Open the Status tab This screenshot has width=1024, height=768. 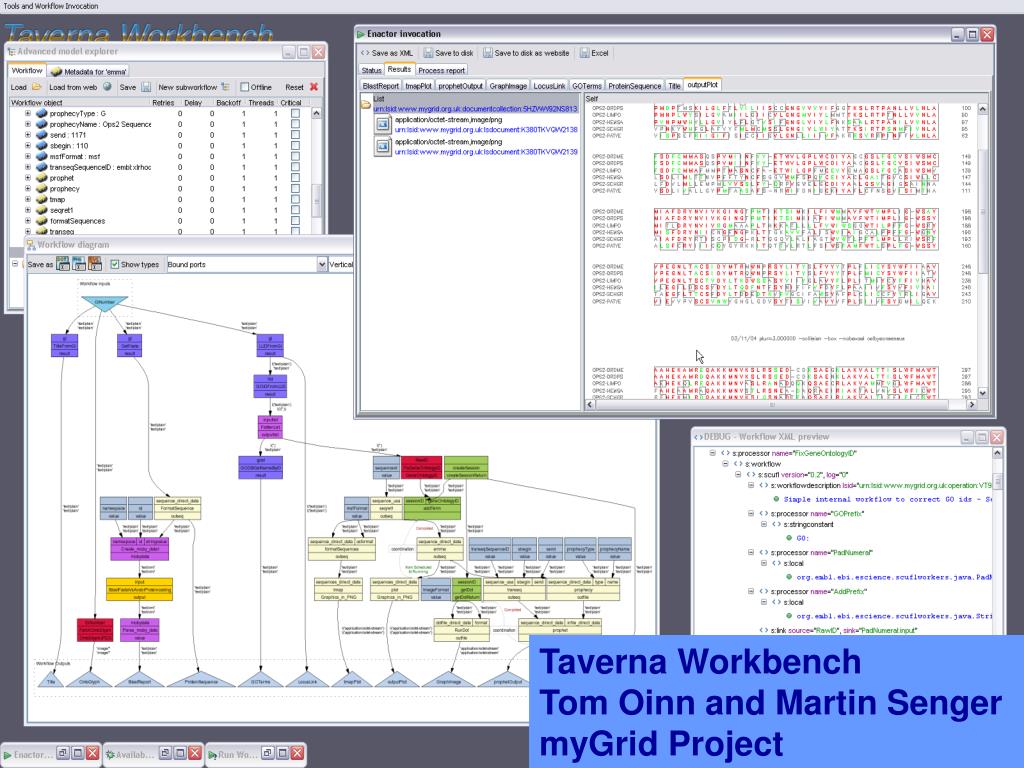[x=371, y=71]
